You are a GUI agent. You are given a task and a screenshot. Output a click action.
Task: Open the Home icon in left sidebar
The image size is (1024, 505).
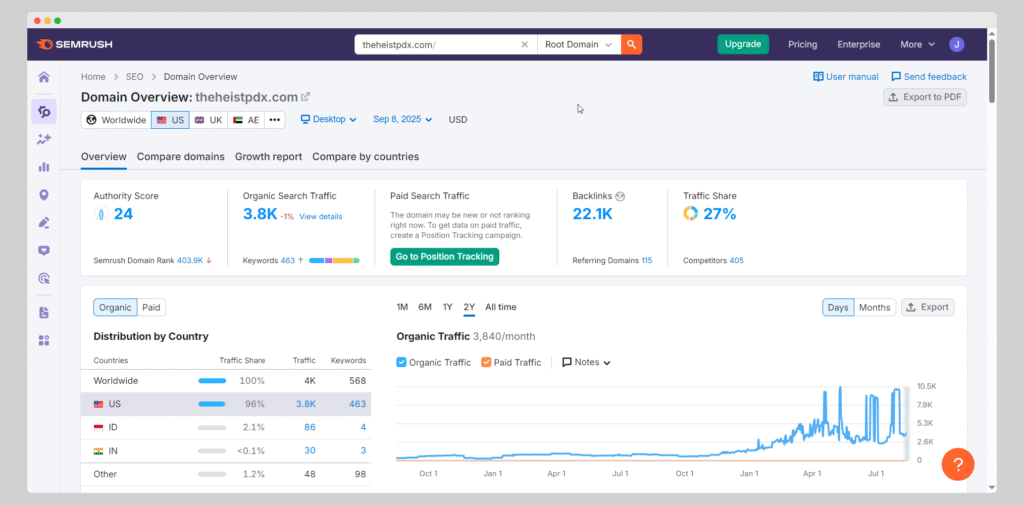point(43,77)
